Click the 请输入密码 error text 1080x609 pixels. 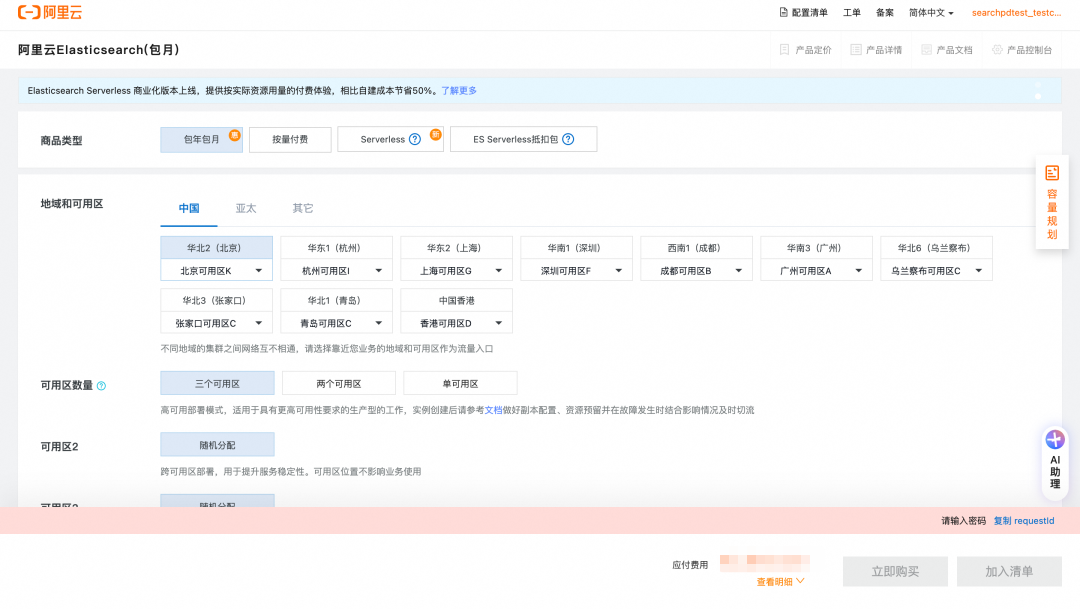(x=964, y=521)
